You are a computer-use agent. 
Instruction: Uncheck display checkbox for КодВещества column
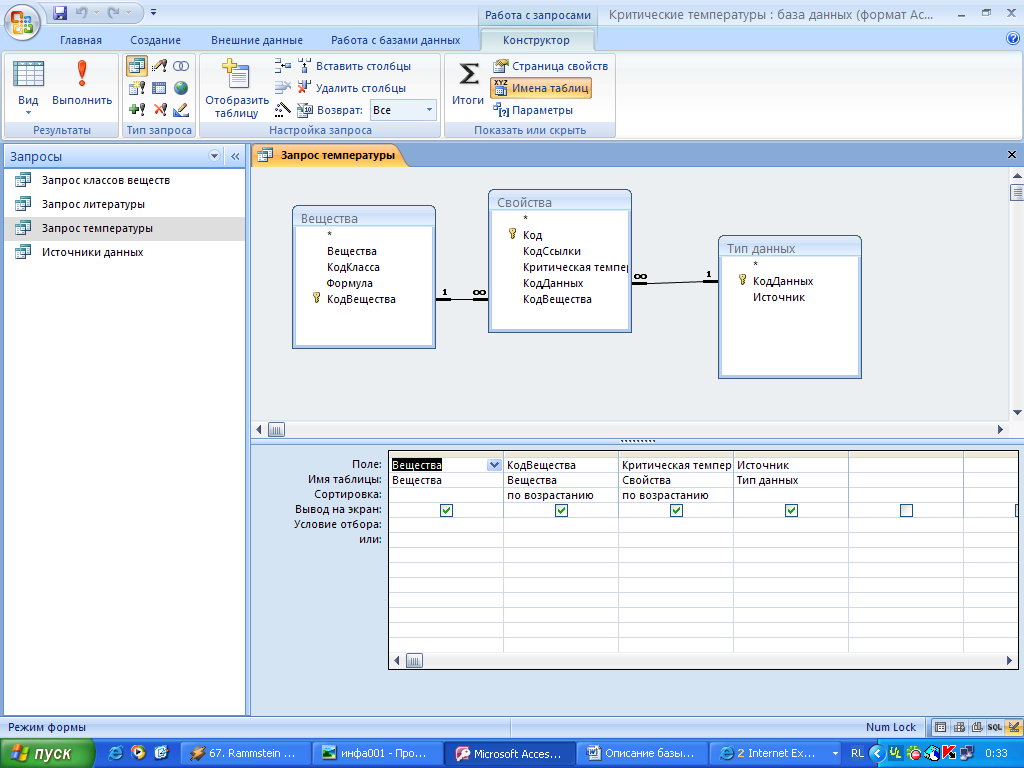(561, 510)
